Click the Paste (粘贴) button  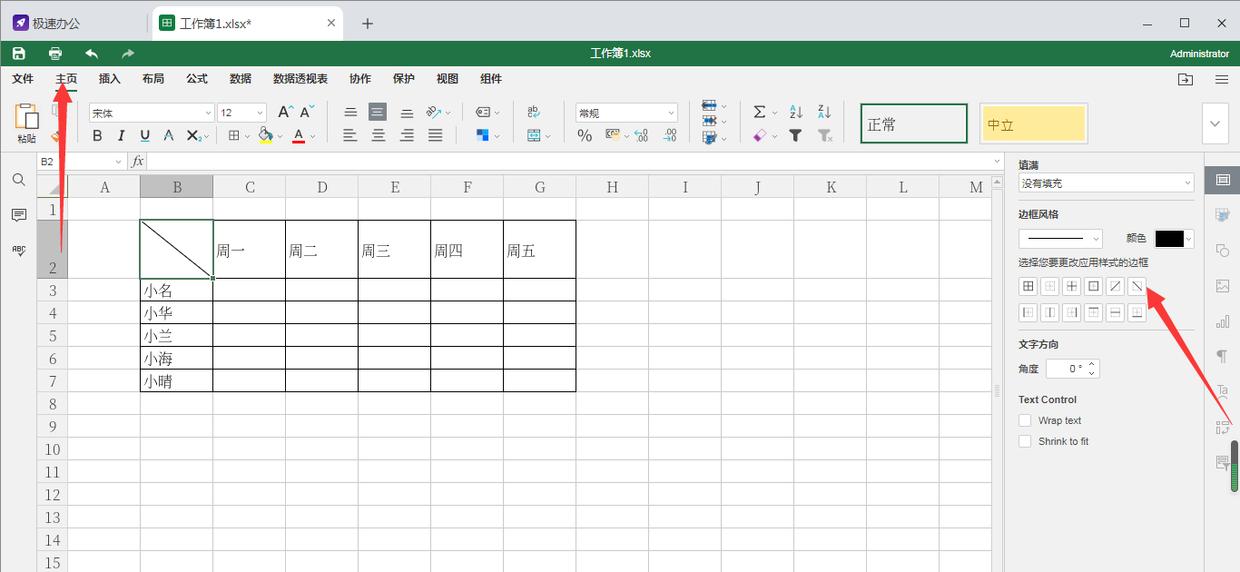(x=27, y=124)
